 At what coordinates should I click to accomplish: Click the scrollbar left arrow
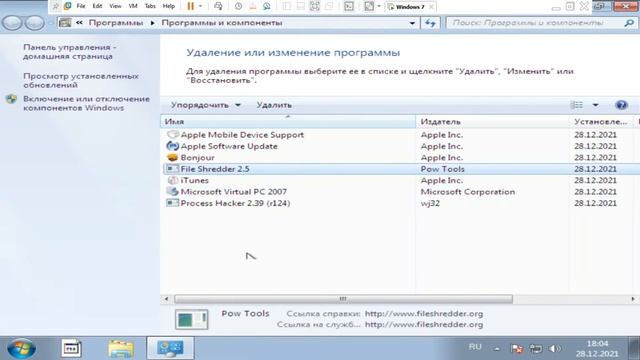click(166, 299)
